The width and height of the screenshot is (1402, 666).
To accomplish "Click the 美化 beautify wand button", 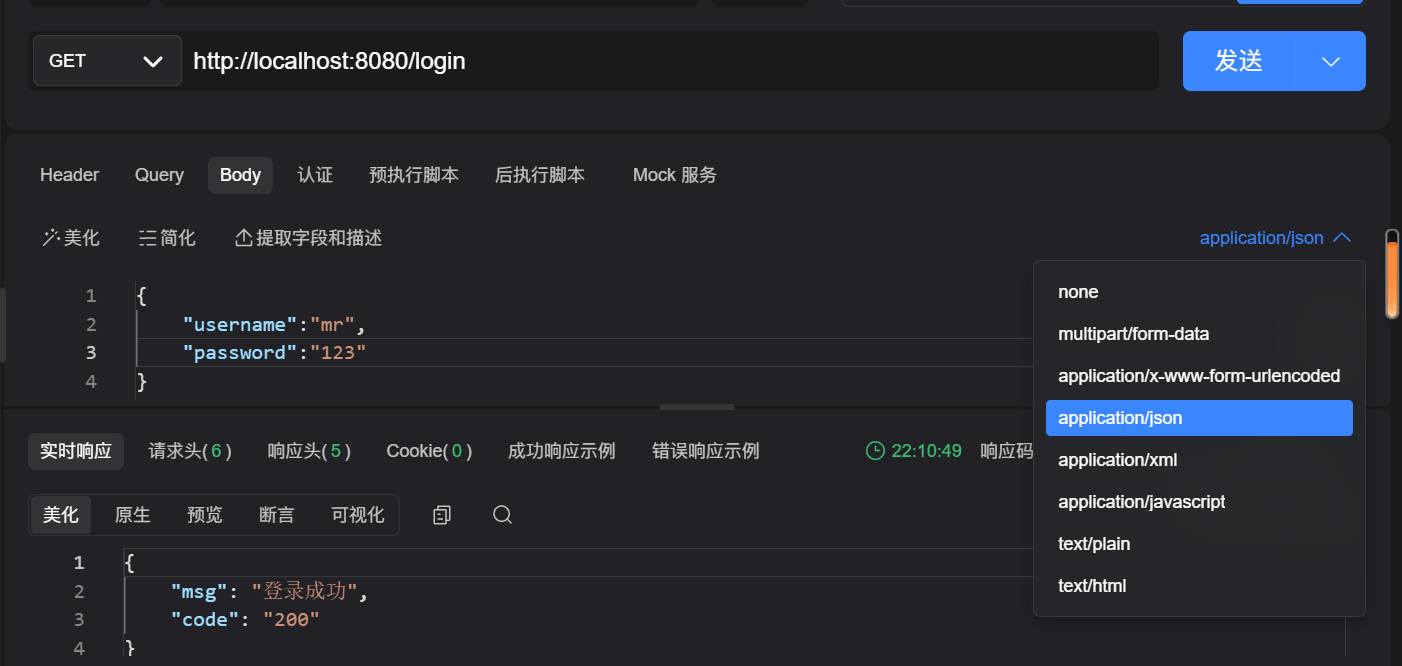I will click(x=71, y=238).
